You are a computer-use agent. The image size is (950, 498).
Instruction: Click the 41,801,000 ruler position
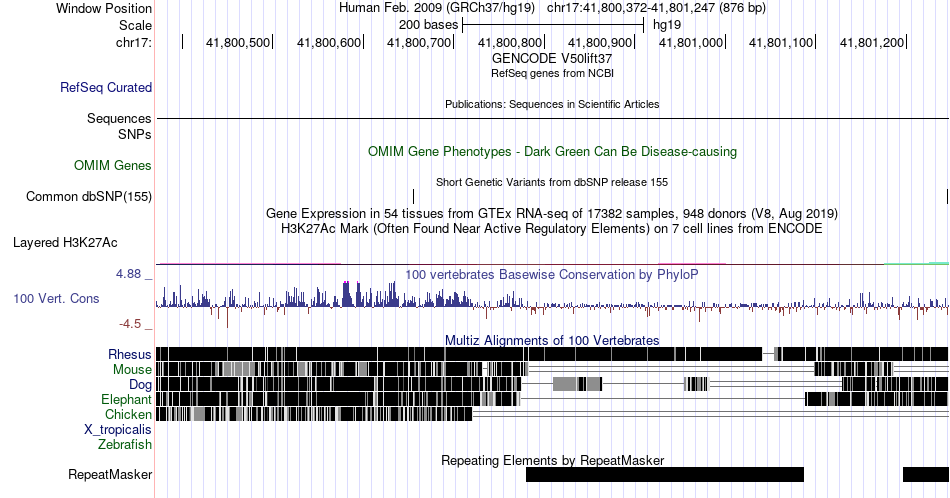click(691, 42)
